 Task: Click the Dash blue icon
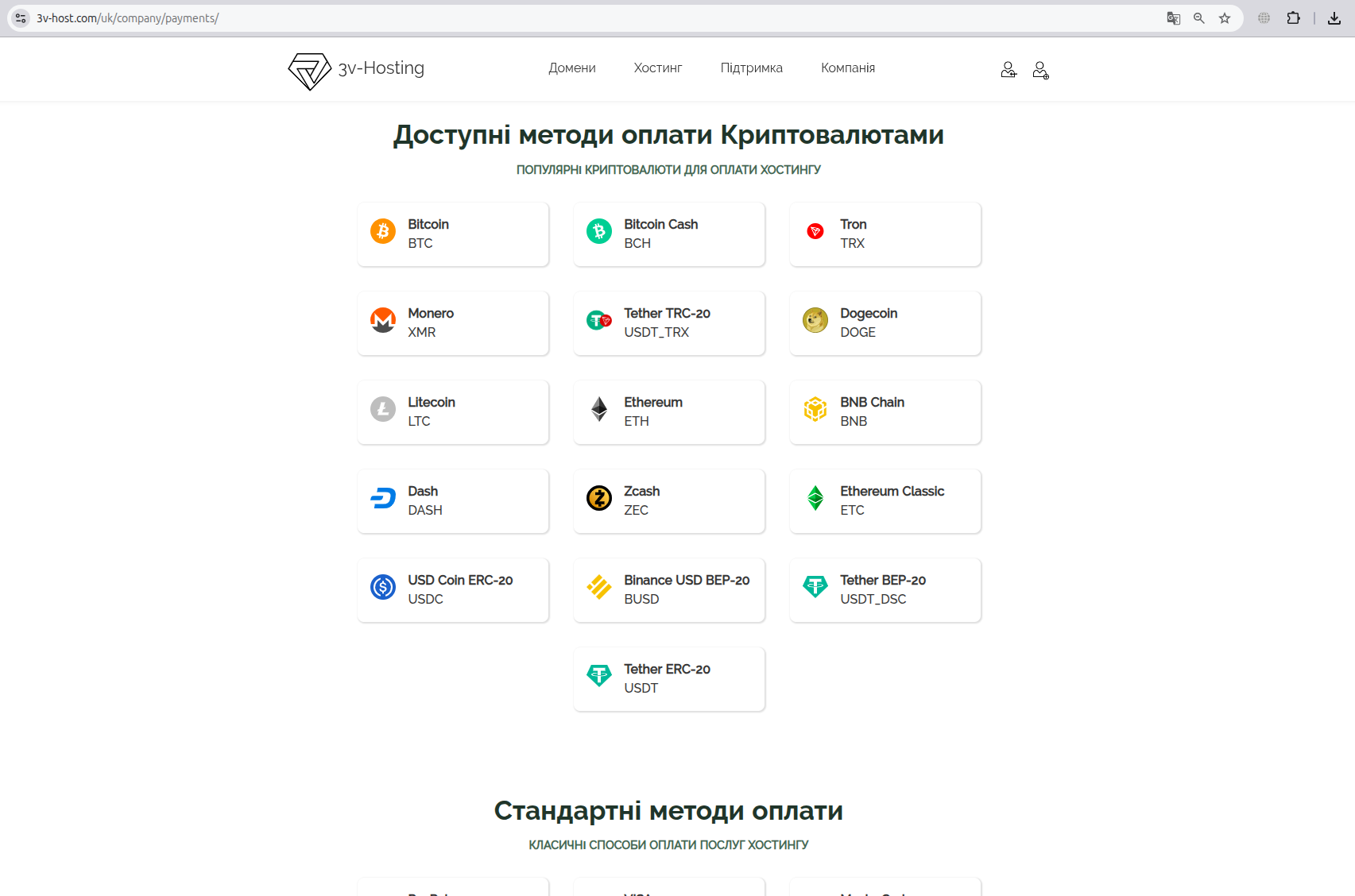[383, 498]
